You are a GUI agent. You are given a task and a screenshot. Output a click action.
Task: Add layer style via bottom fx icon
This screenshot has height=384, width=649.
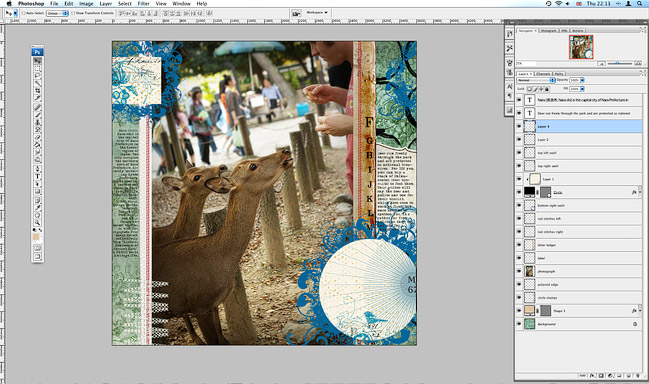coord(592,376)
